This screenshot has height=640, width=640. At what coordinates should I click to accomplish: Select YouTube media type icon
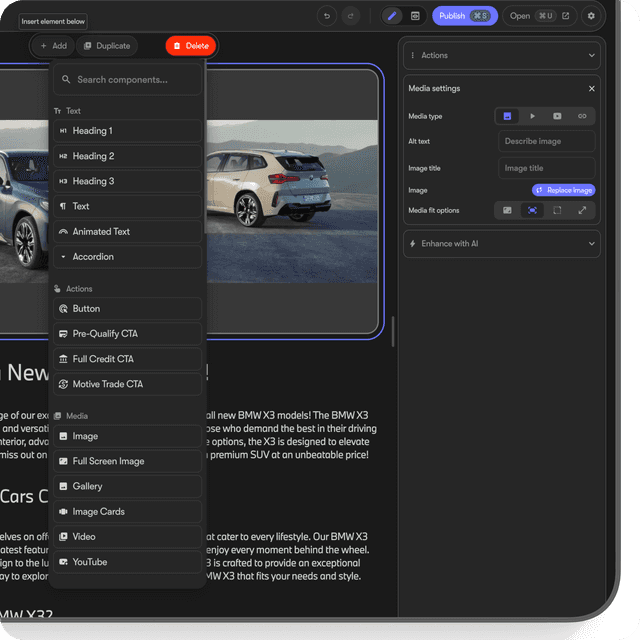(557, 116)
